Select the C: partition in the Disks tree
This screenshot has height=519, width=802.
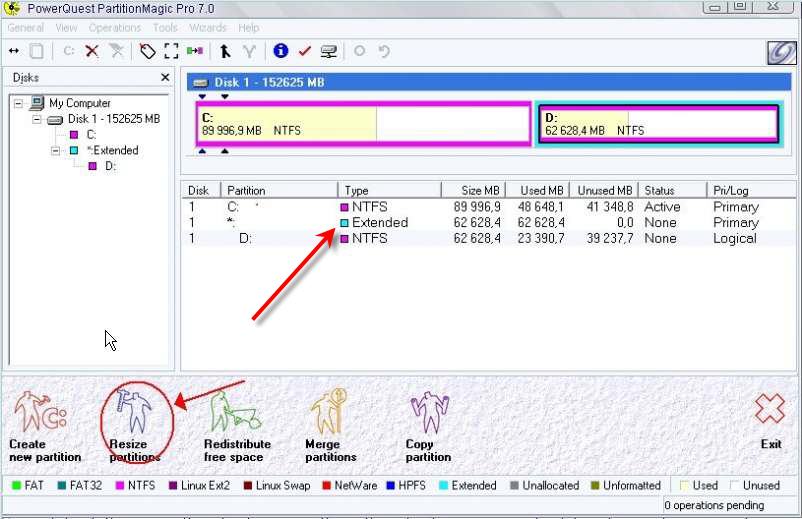[x=91, y=135]
